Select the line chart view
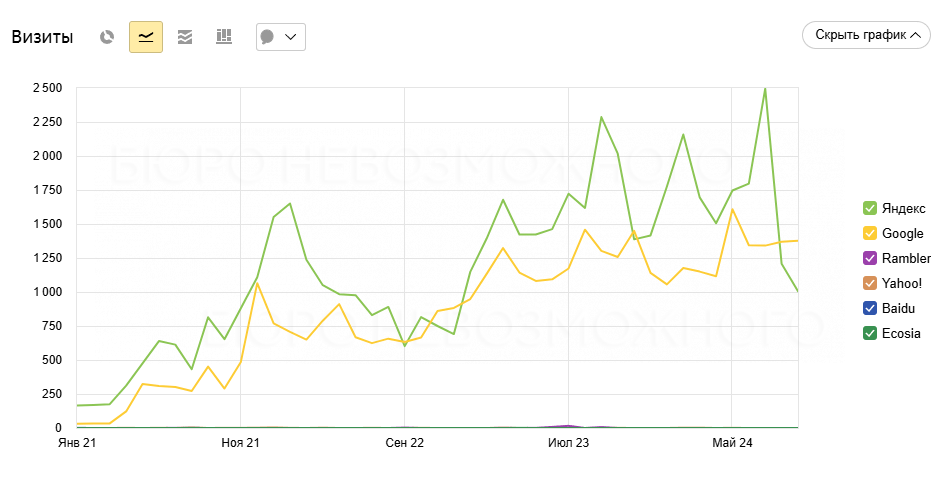The width and height of the screenshot is (939, 491). [146, 37]
